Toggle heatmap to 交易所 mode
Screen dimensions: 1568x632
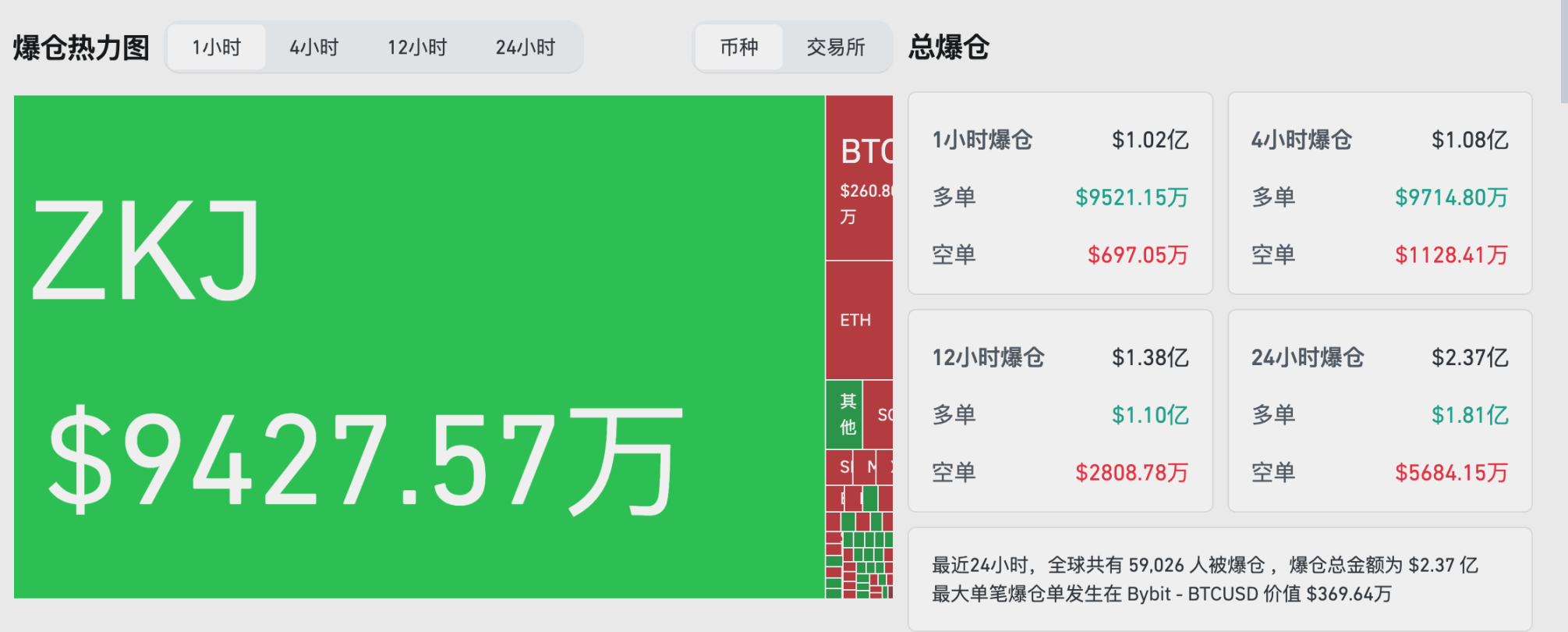point(836,47)
